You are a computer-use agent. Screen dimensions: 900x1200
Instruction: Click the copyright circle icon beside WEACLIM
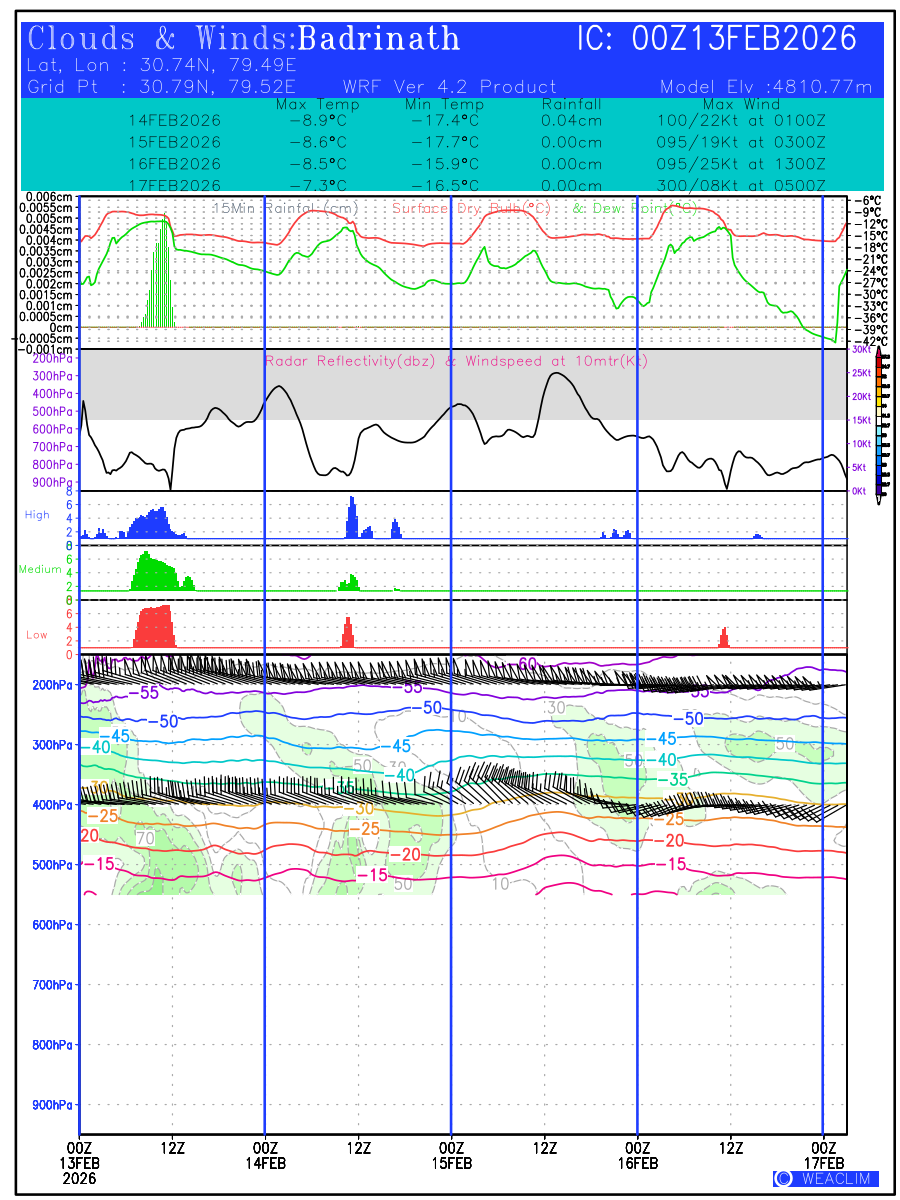[784, 1179]
